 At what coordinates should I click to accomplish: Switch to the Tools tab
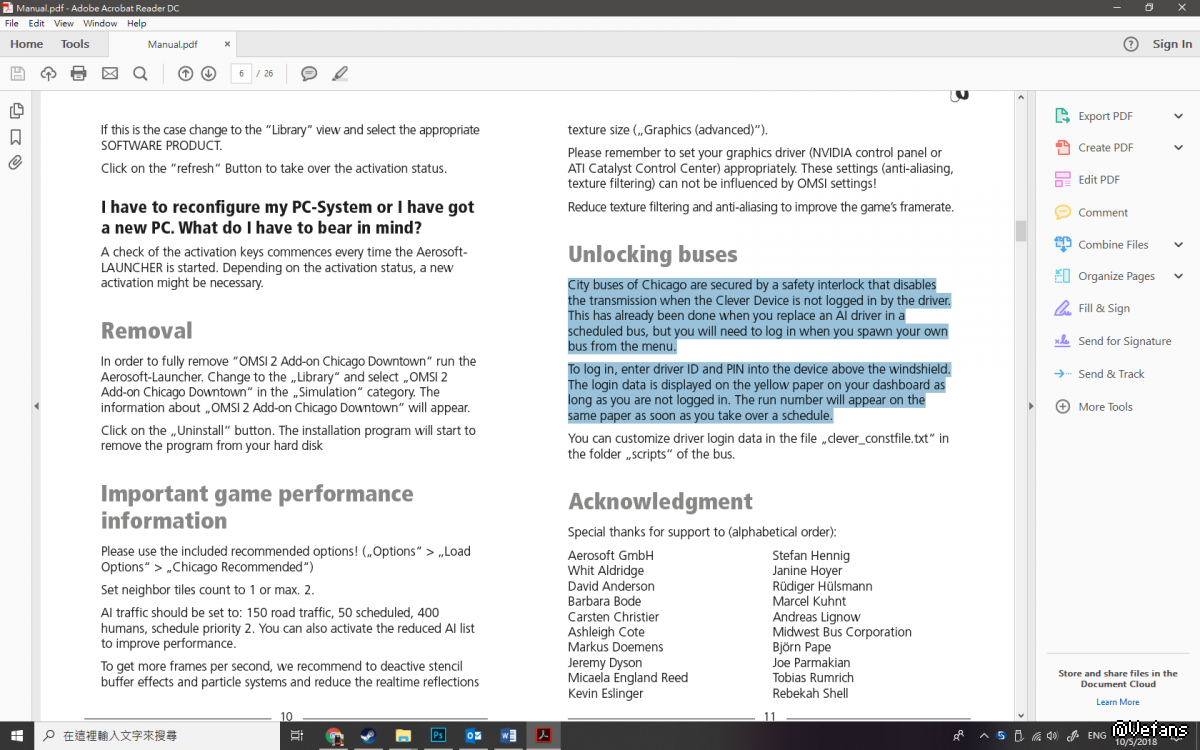pos(75,44)
